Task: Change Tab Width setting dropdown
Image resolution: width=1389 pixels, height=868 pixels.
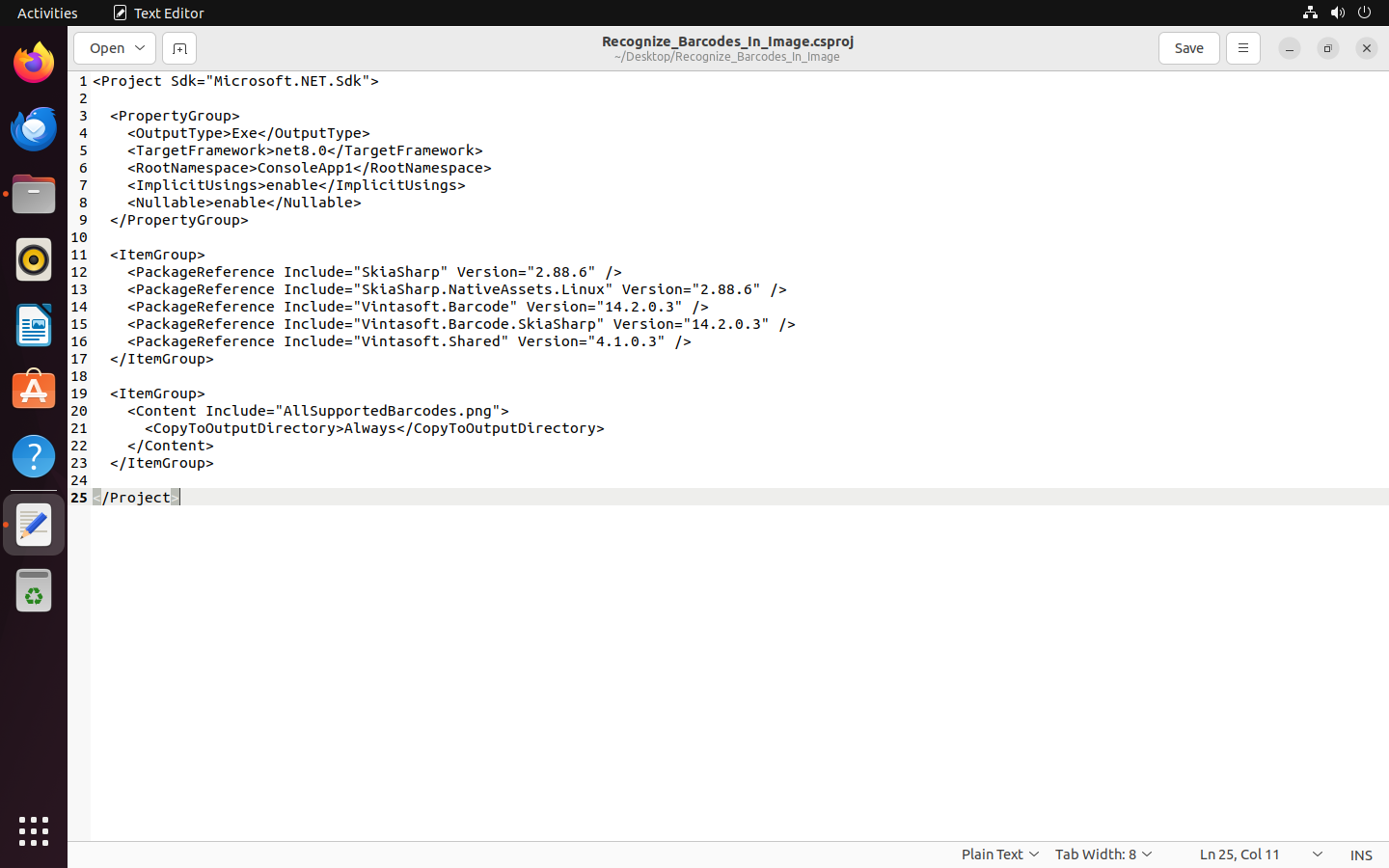Action: pos(1103,854)
